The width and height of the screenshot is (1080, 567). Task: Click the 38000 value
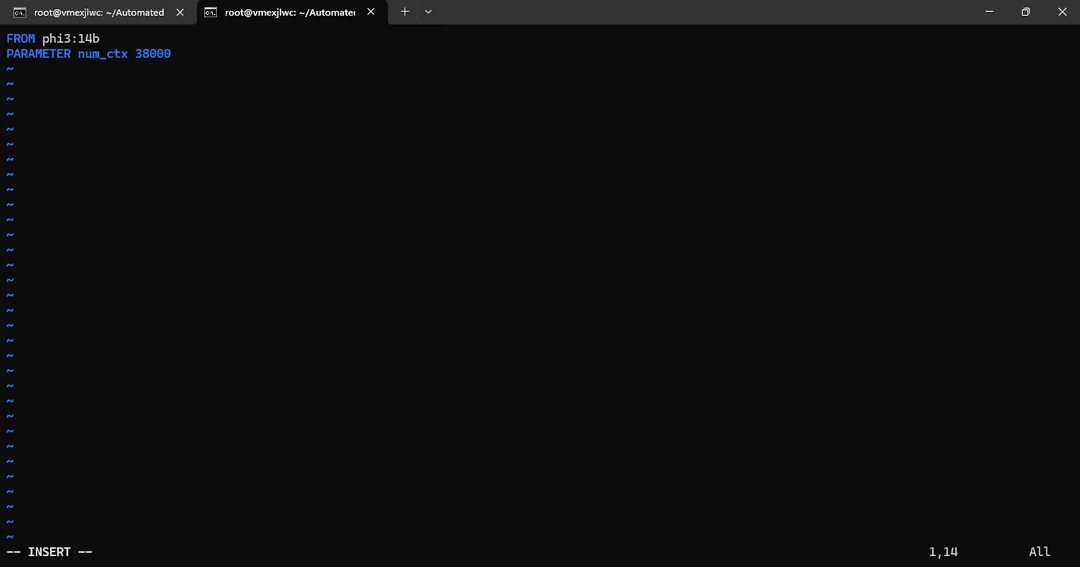point(153,54)
